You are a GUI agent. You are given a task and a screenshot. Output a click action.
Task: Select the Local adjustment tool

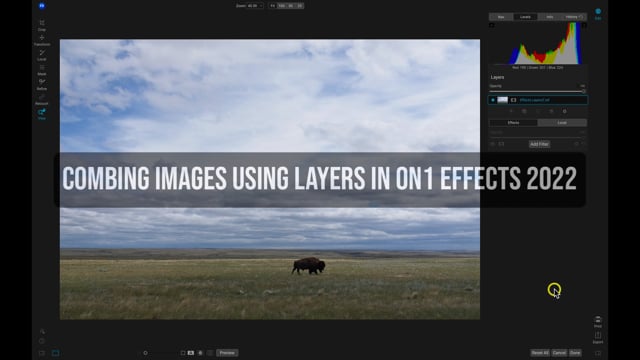[42, 55]
